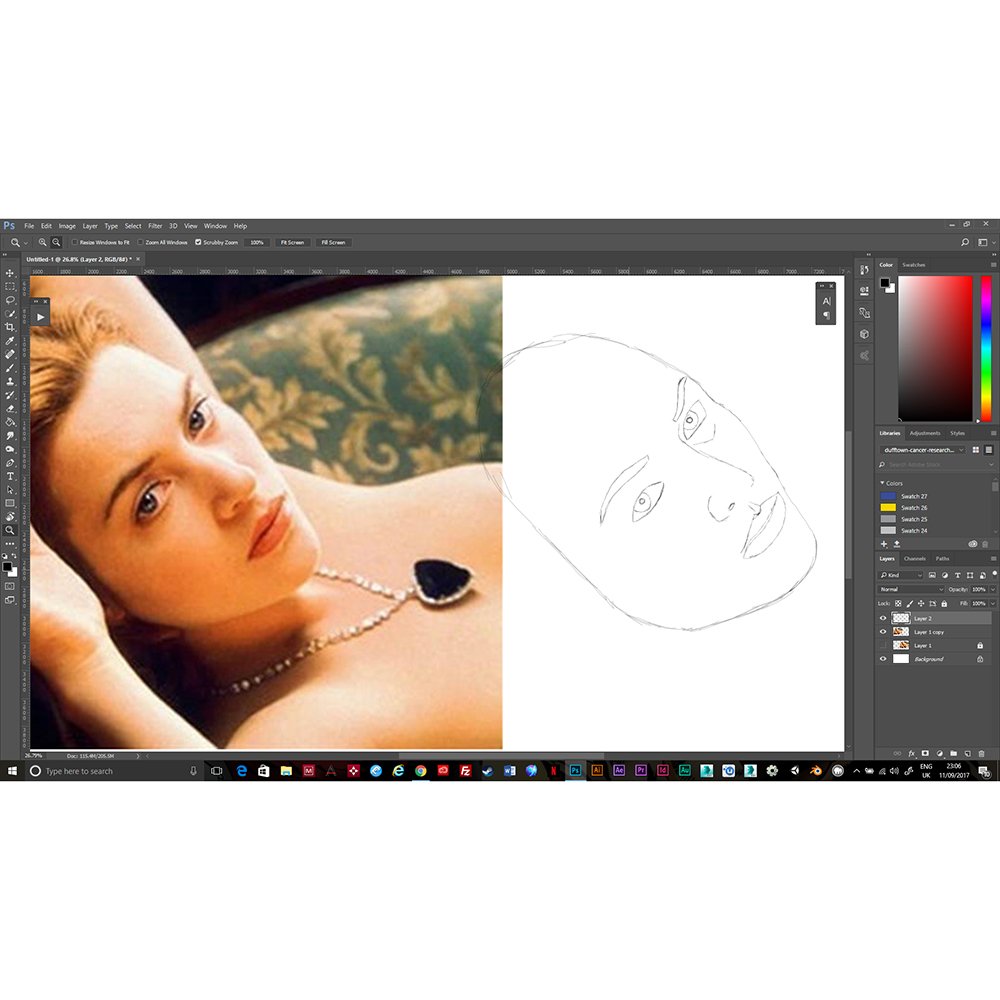Select the Rectangular Marquee tool
Viewport: 1000px width, 1000px height.
click(10, 286)
